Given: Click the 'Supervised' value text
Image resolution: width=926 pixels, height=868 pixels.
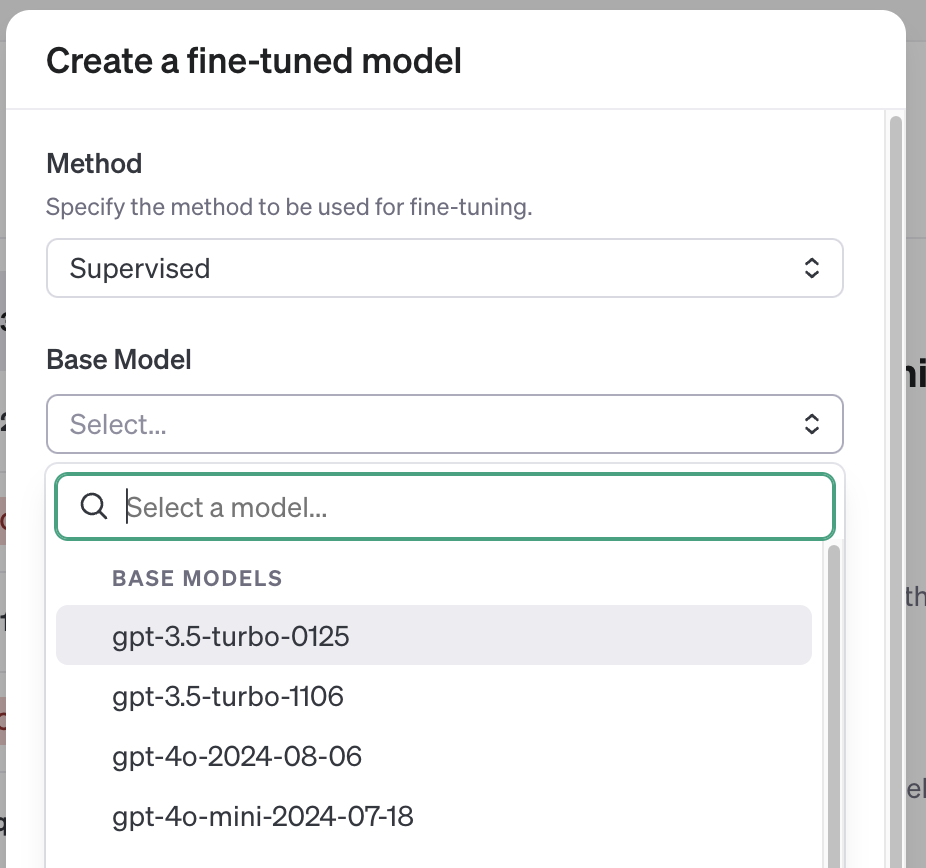Looking at the screenshot, I should tap(140, 268).
